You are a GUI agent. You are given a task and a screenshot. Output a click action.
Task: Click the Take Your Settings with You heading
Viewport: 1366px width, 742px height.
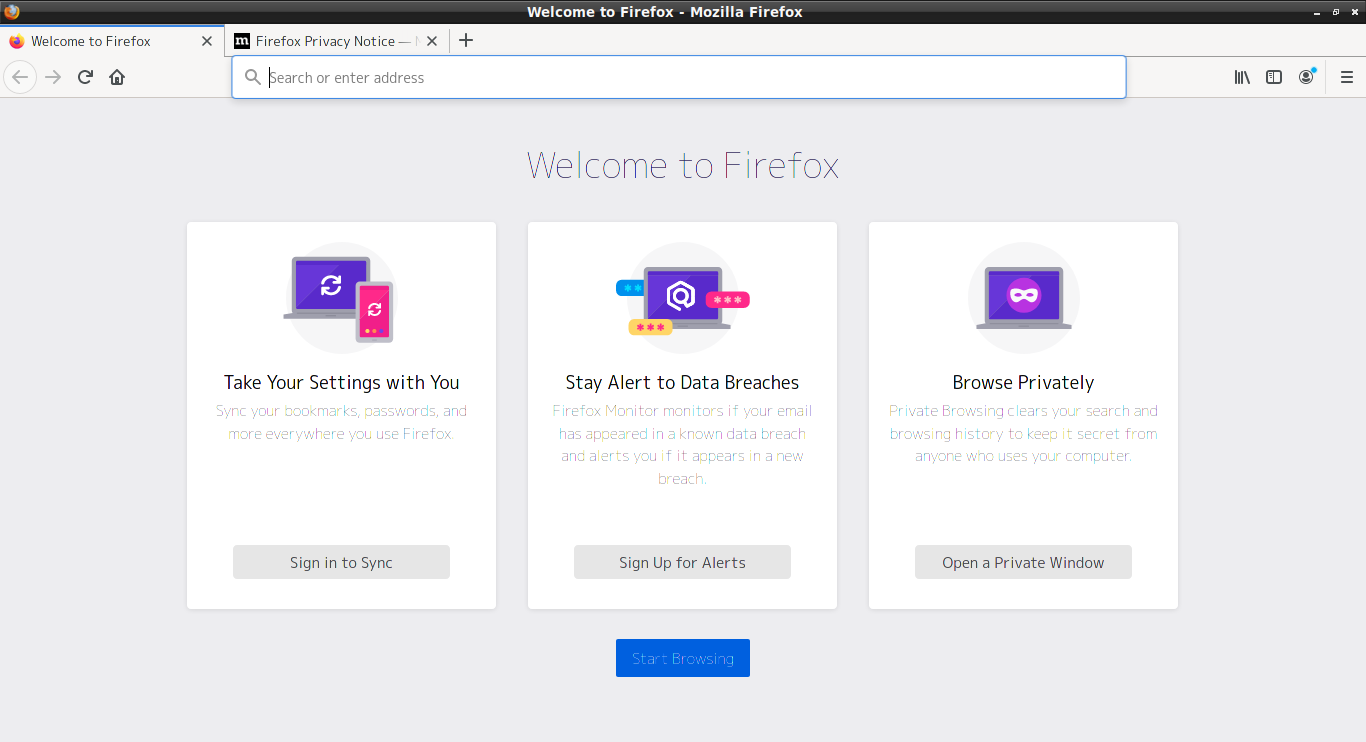[341, 382]
